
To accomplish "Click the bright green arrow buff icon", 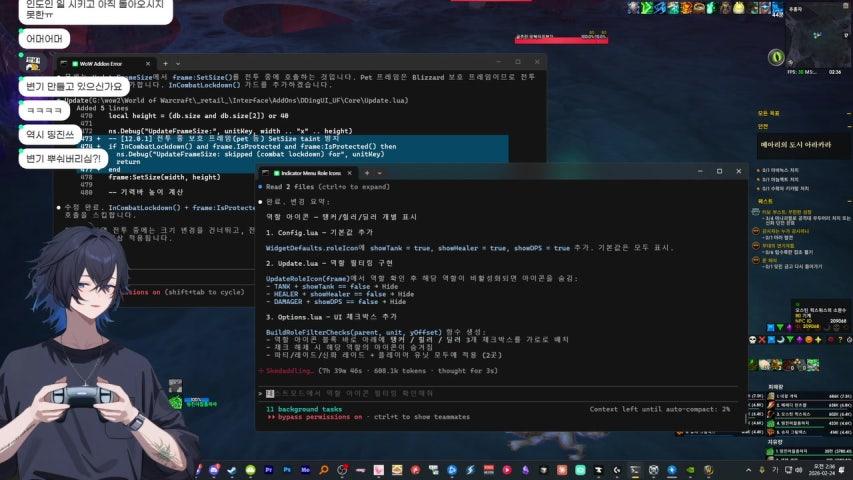I will click(647, 7).
